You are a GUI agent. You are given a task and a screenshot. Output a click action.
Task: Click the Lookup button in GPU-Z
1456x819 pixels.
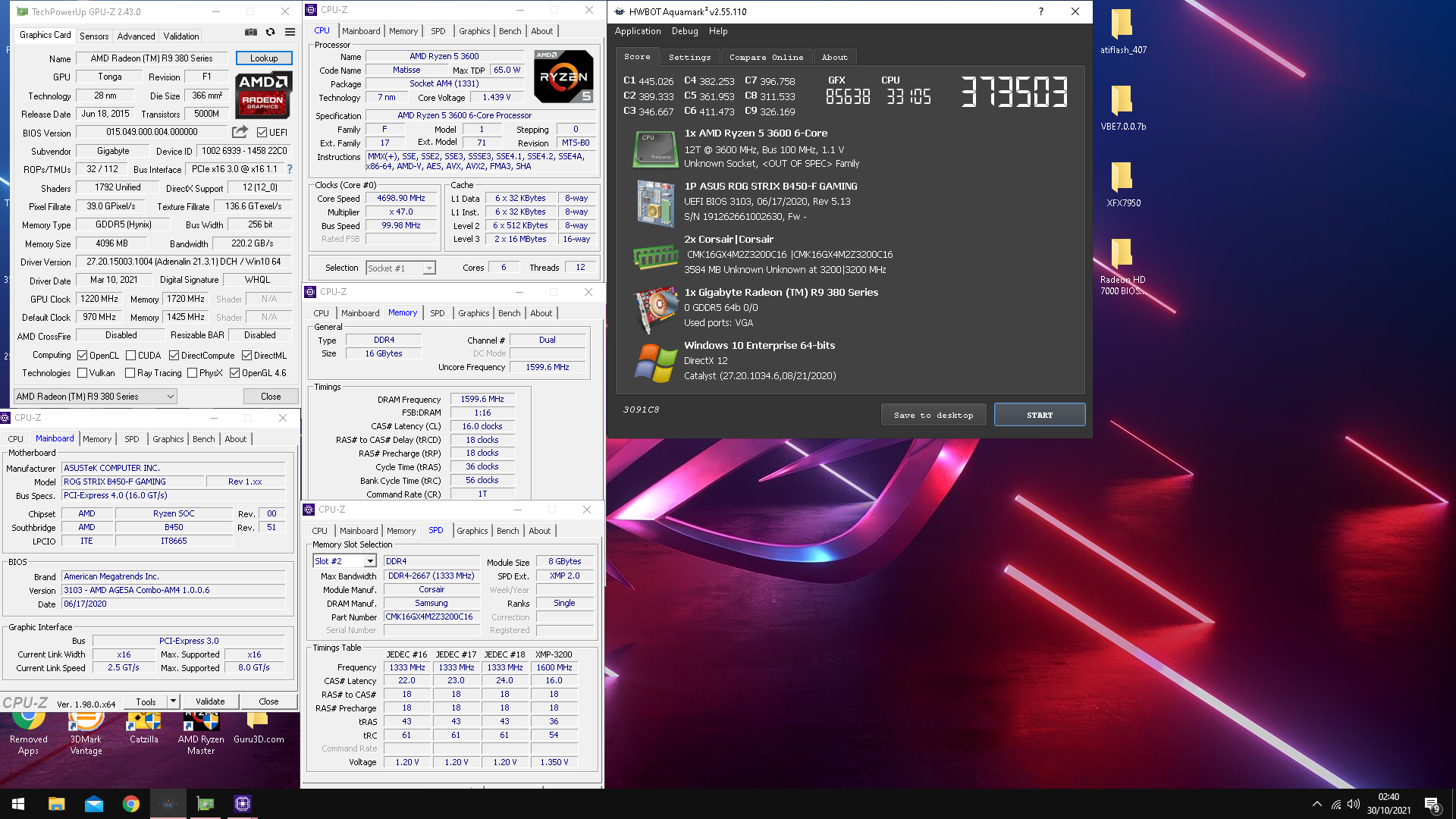click(263, 58)
